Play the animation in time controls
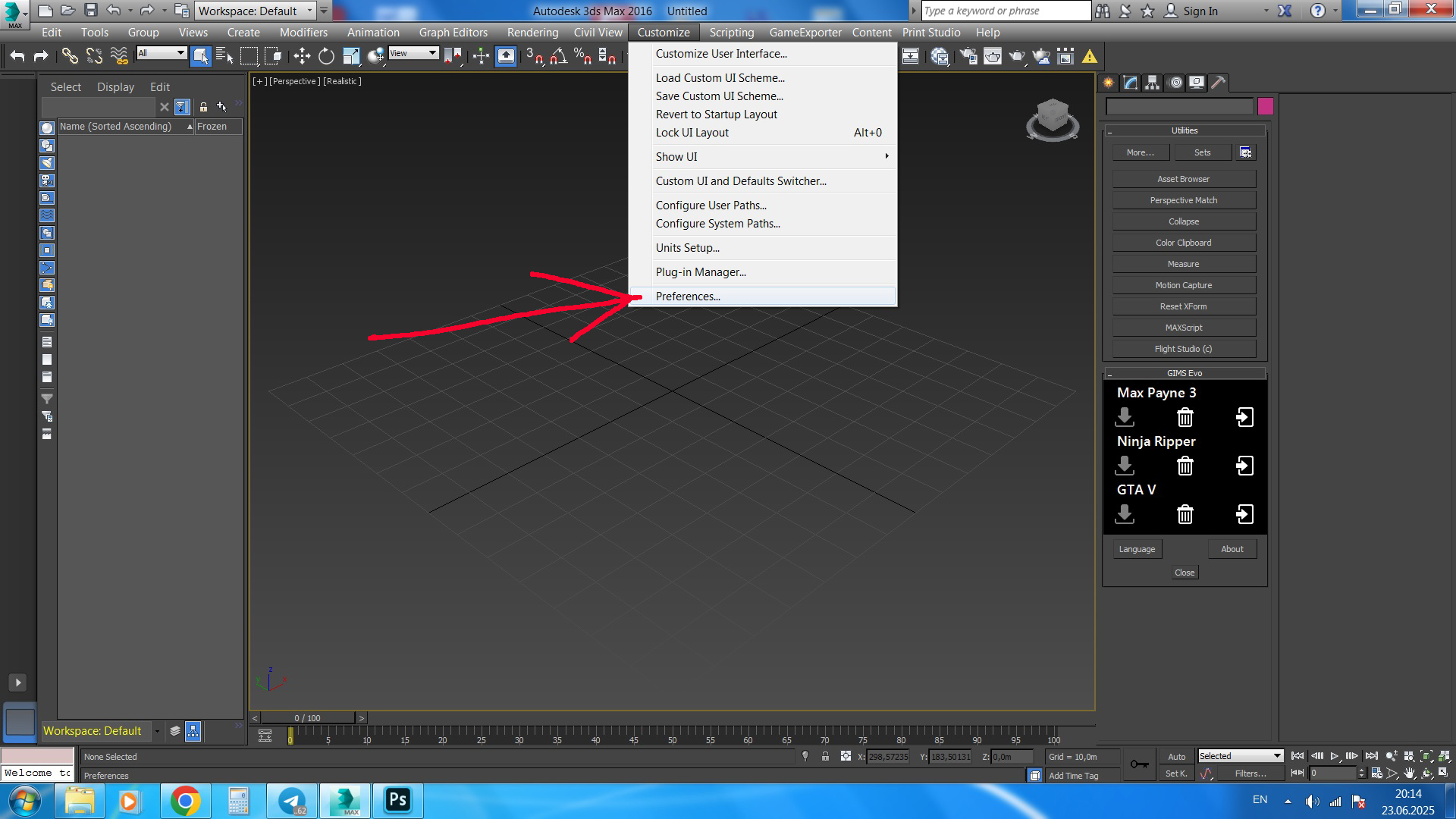This screenshot has height=819, width=1456. coord(1334,756)
